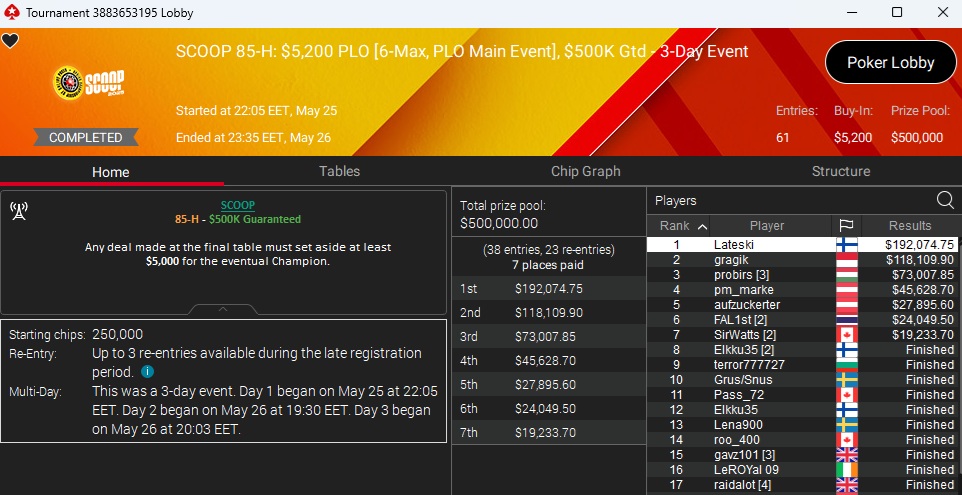This screenshot has height=495, width=962.
Task: Click Lateski's country flag
Action: [847, 245]
